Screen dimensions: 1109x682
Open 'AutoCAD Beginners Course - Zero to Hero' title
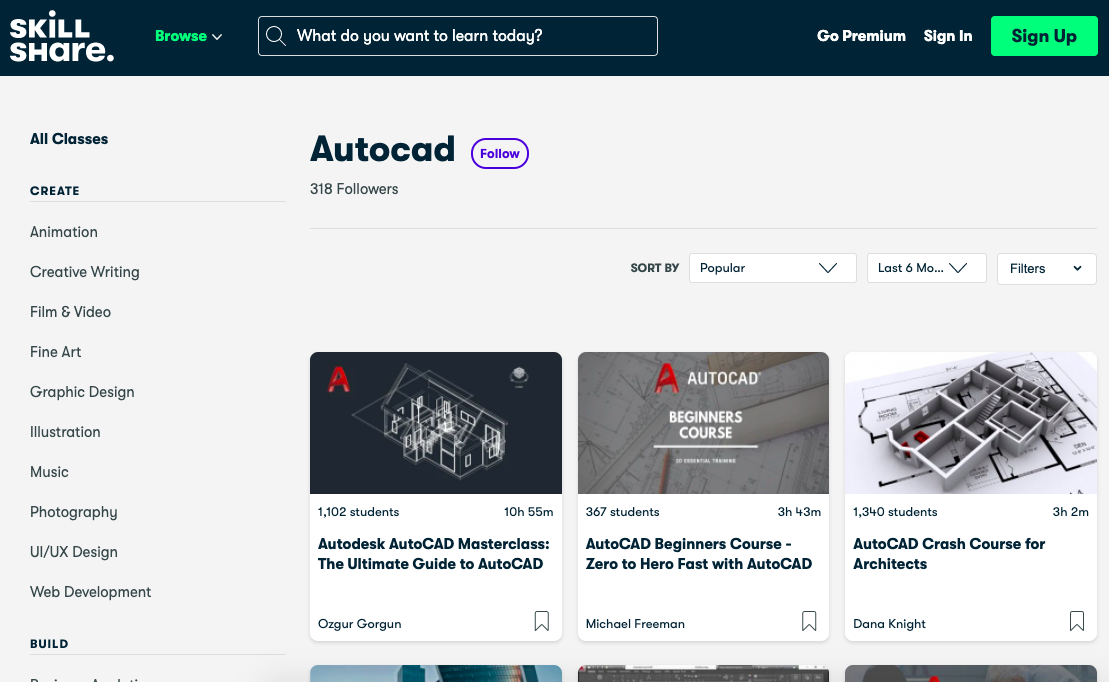699,554
